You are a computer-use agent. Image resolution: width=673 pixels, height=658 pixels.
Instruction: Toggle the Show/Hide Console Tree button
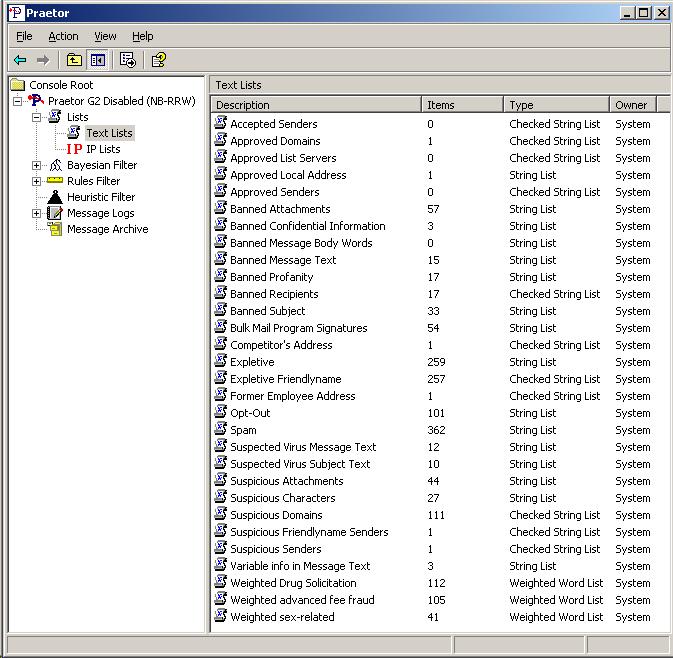98,60
